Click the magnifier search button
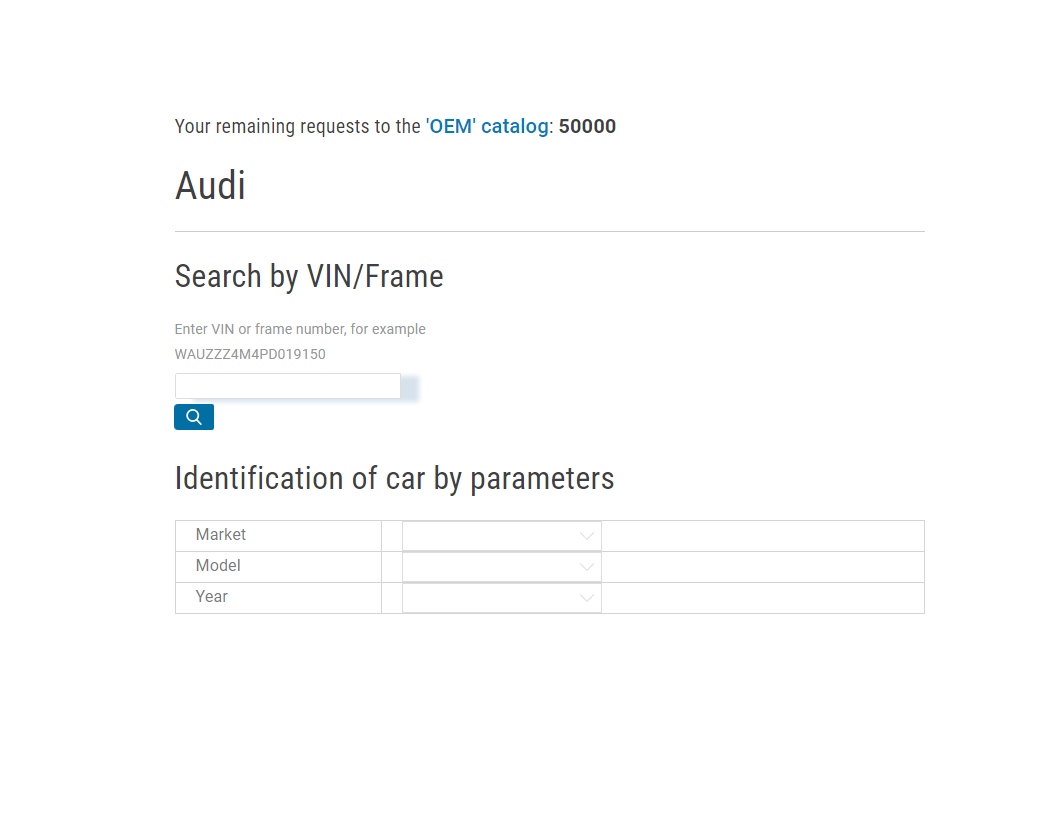Viewport: 1063px width, 822px height. point(194,417)
